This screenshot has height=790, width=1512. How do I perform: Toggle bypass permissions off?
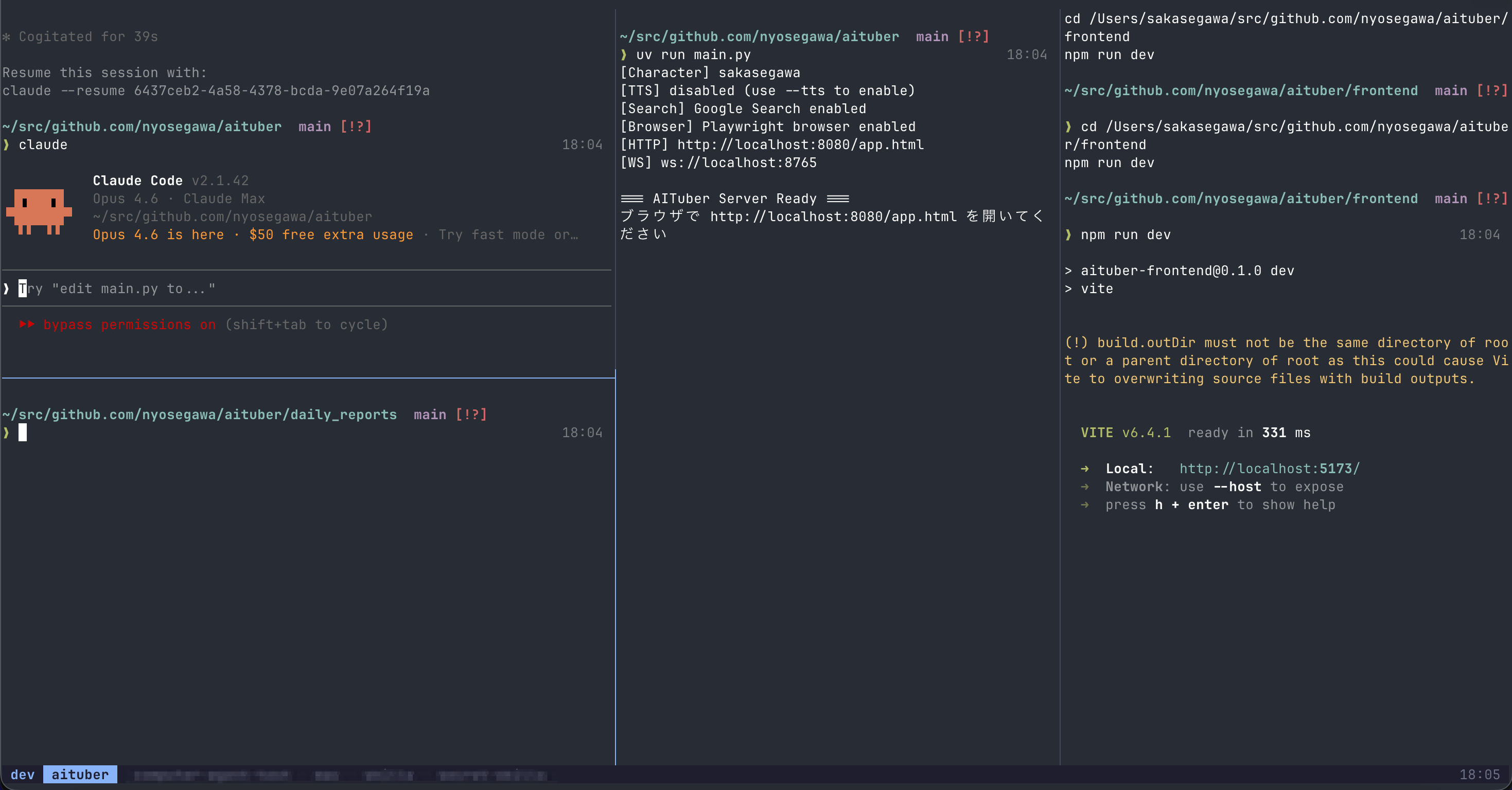pos(129,325)
